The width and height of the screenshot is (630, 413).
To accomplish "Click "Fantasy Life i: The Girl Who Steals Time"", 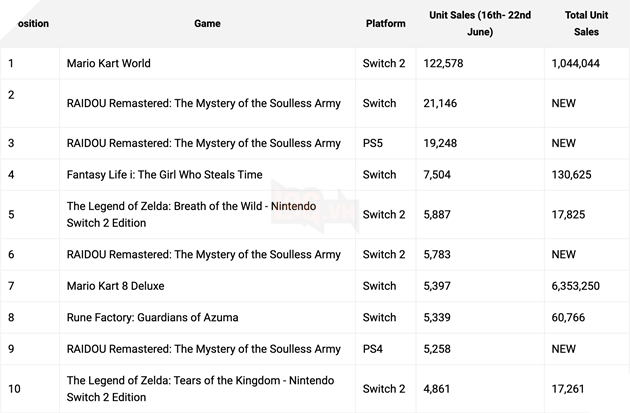I will pyautogui.click(x=164, y=175).
